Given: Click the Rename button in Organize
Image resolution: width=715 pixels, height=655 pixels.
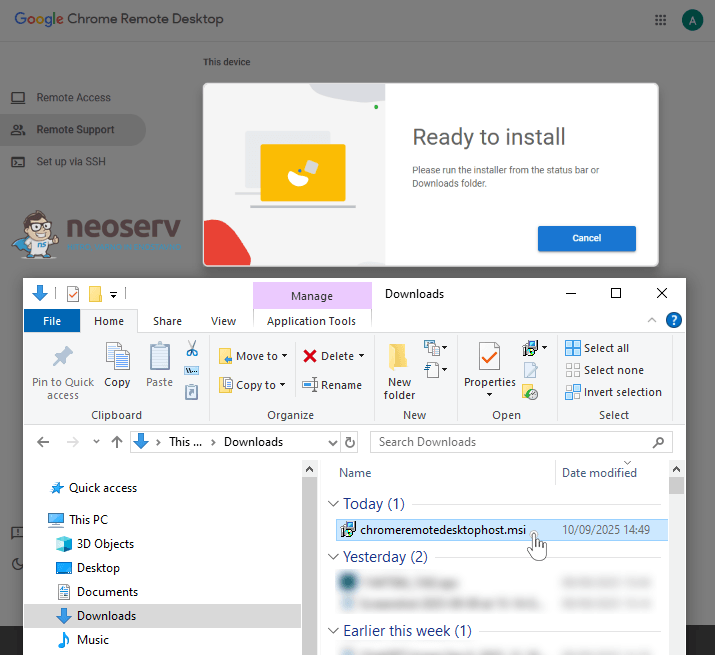Looking at the screenshot, I should pos(332,385).
